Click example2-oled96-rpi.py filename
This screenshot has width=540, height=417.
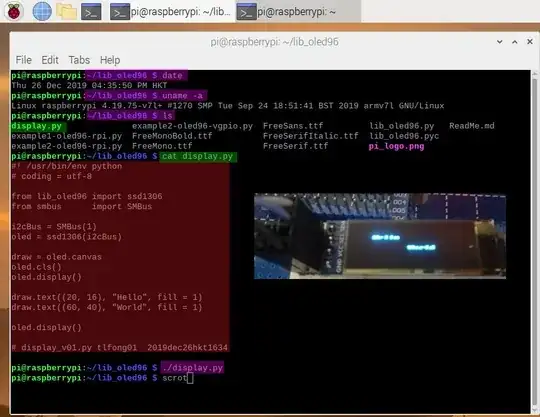[66, 146]
